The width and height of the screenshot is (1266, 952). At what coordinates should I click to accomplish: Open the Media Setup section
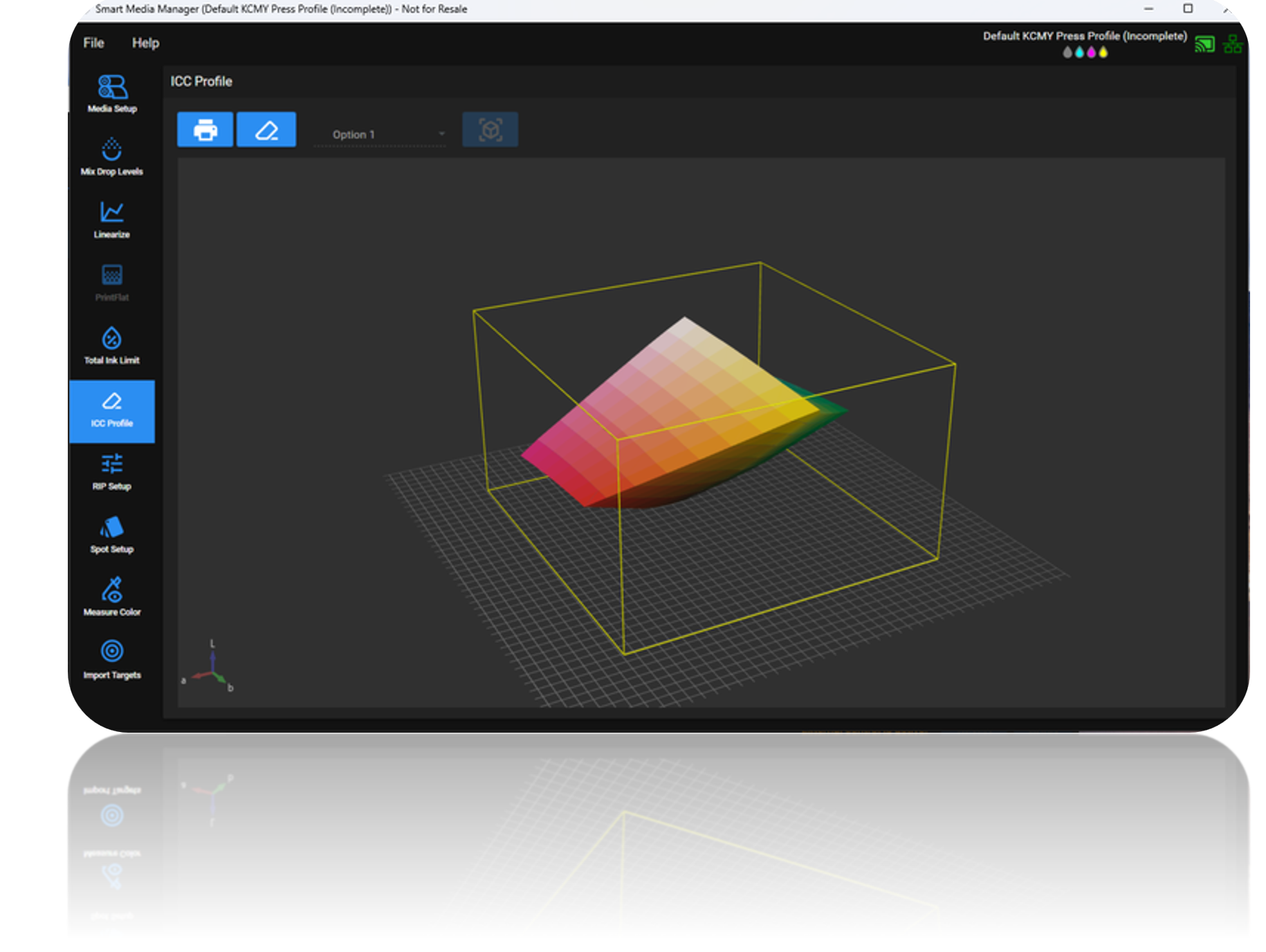coord(112,93)
